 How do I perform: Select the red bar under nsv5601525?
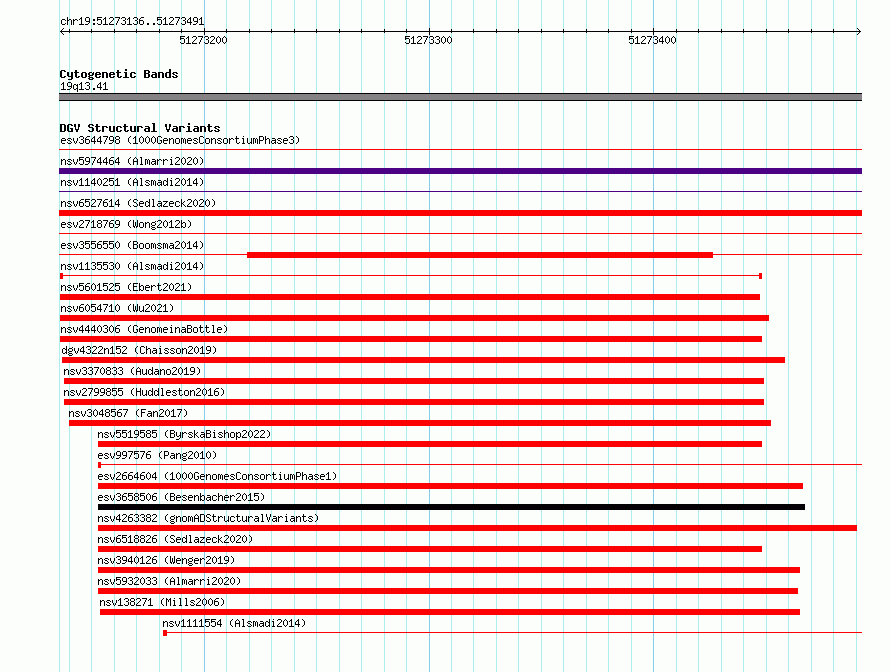[409, 297]
